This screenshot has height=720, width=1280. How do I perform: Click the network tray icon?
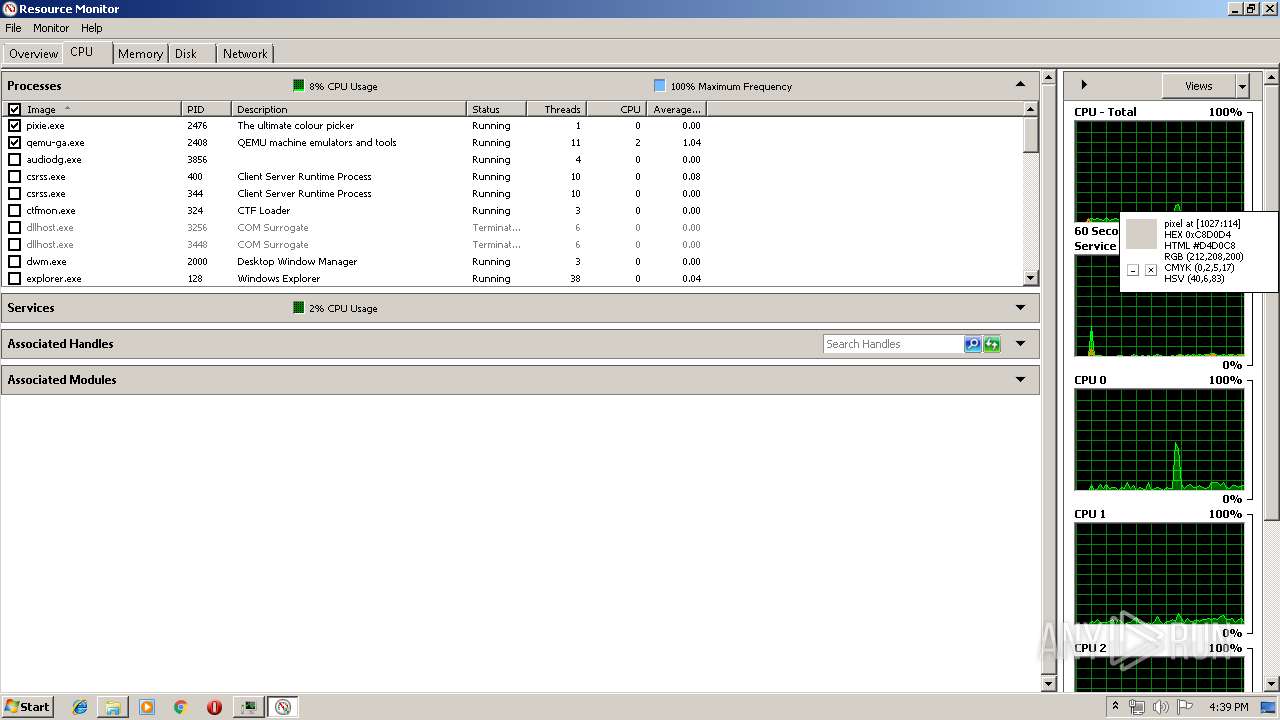[x=1137, y=707]
